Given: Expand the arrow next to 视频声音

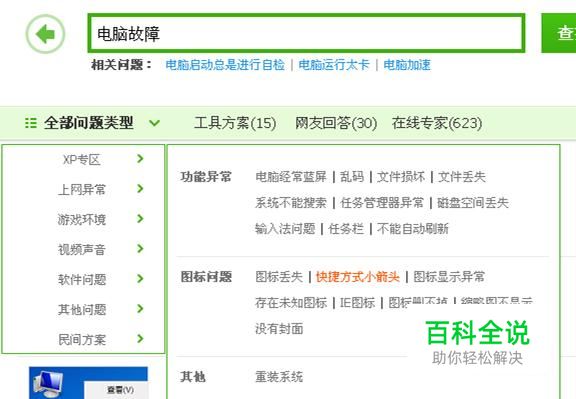Looking at the screenshot, I should (x=140, y=249).
